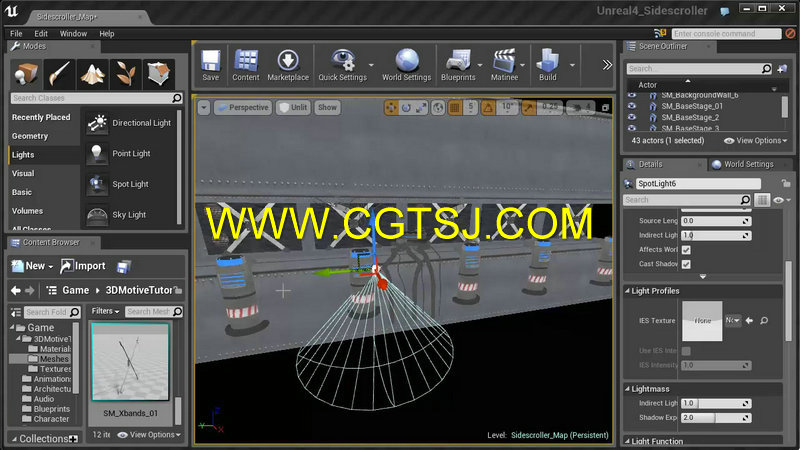Click the Game breadcrumb path
Image resolution: width=800 pixels, height=450 pixels.
76,290
